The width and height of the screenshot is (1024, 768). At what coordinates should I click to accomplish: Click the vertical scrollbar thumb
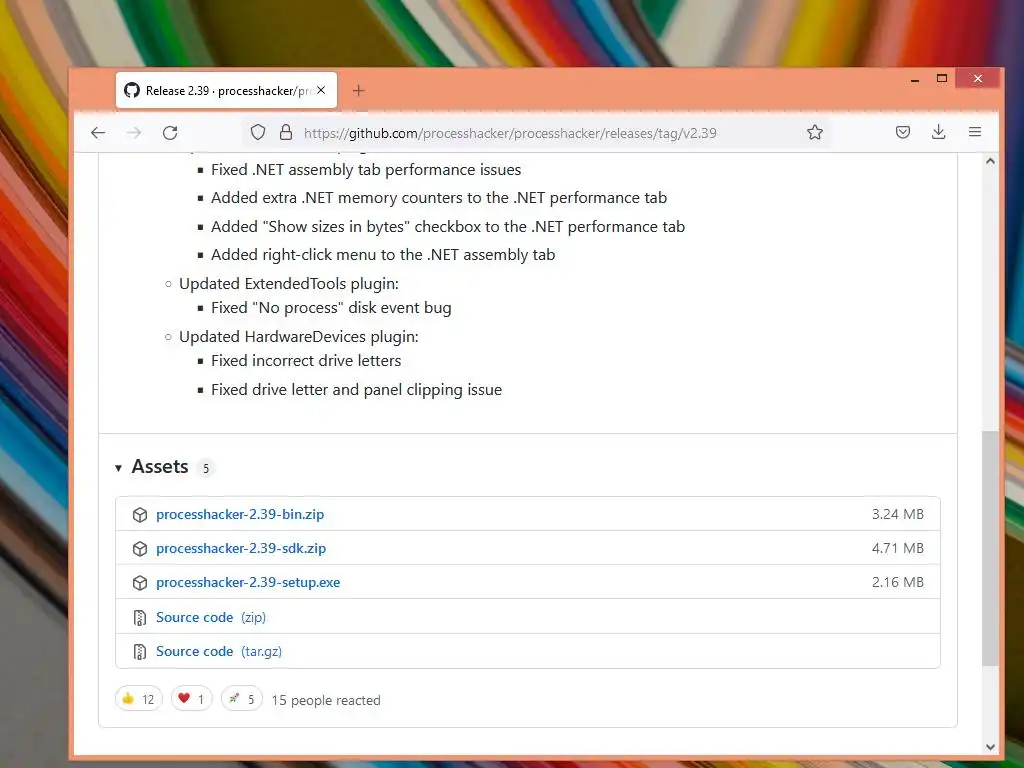pyautogui.click(x=990, y=549)
